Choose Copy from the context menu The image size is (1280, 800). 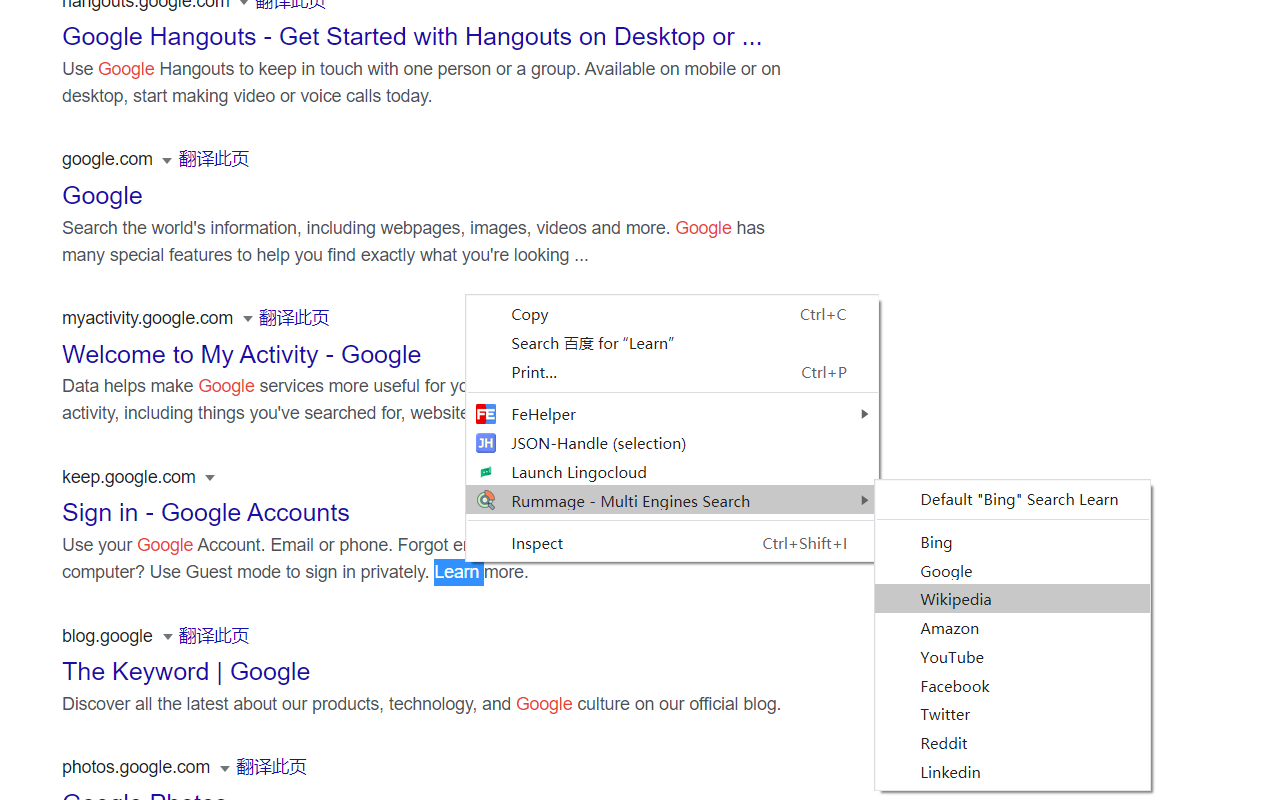pyautogui.click(x=672, y=314)
